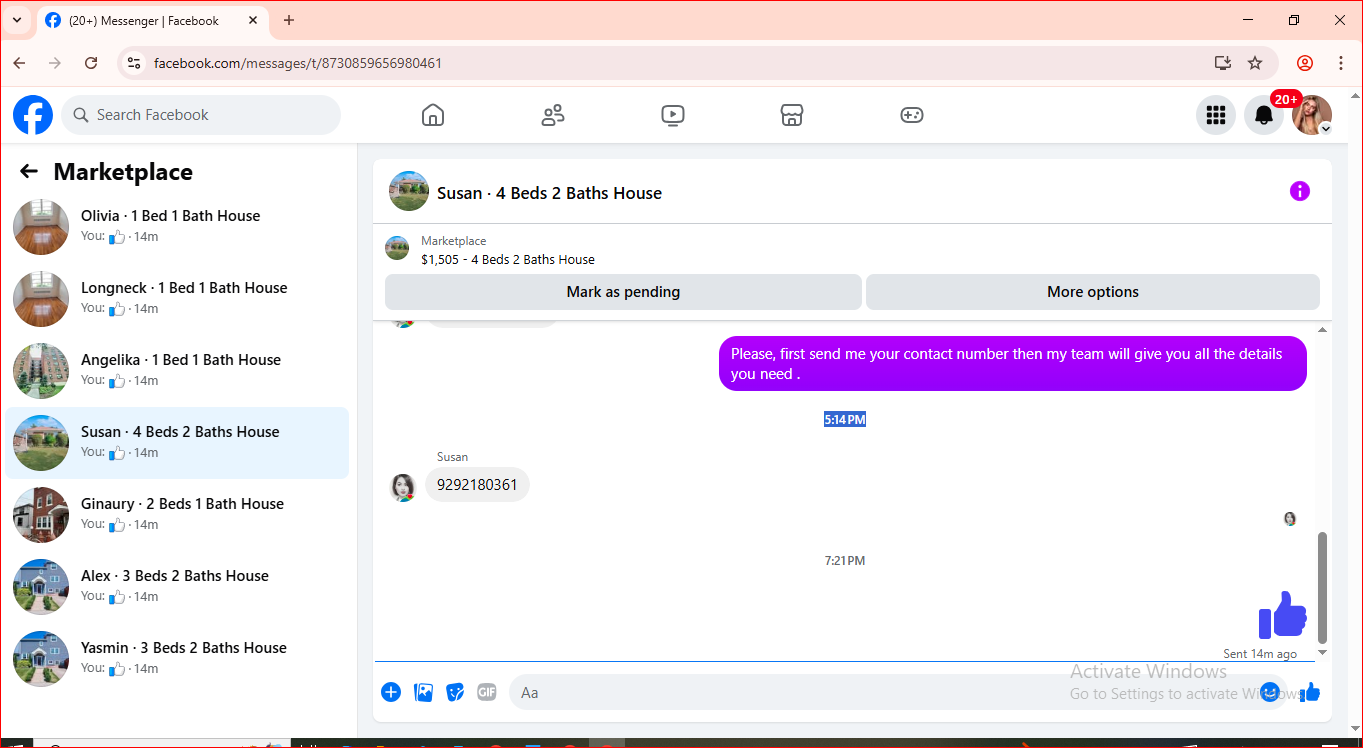Click the back arrow beside Marketplace heading
Screen dimensions: 1363x748
(29, 172)
